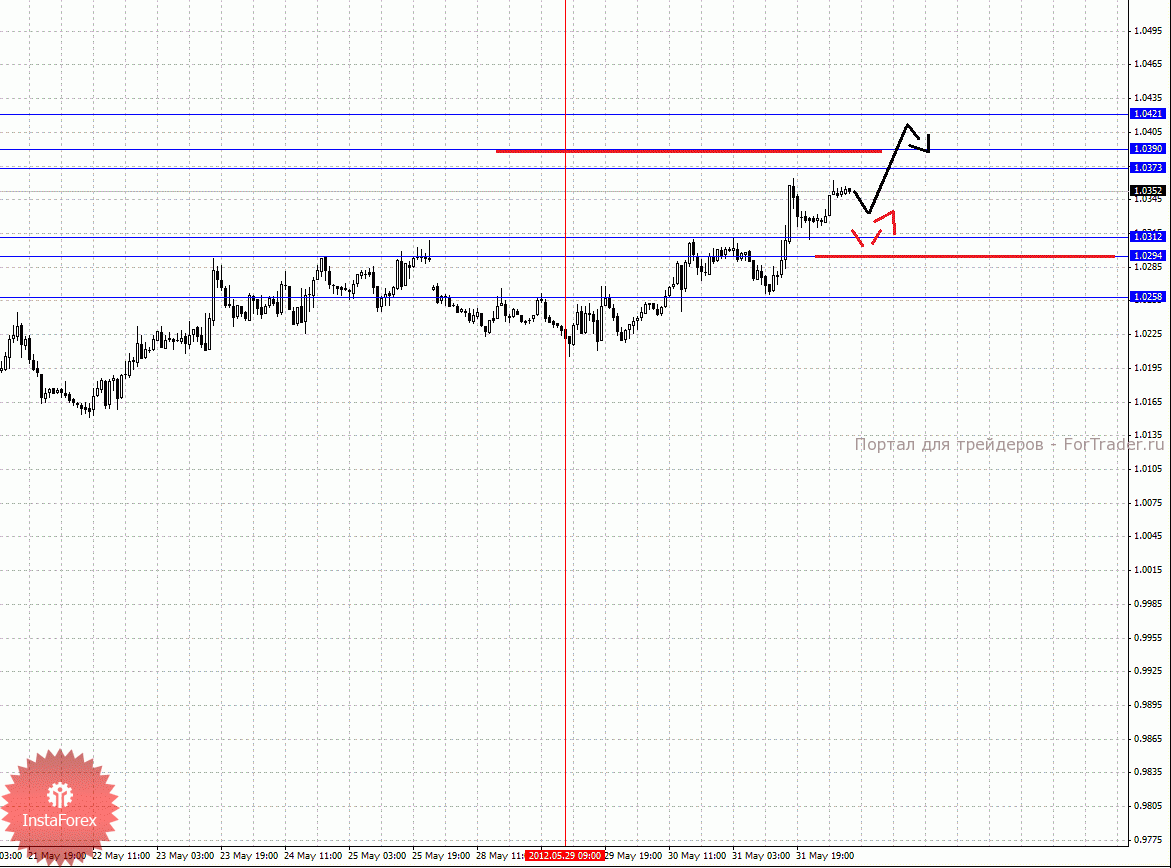Viewport: 1171px width, 868px height.
Task: Click the 0.9895 price axis value
Action: [x=1148, y=704]
